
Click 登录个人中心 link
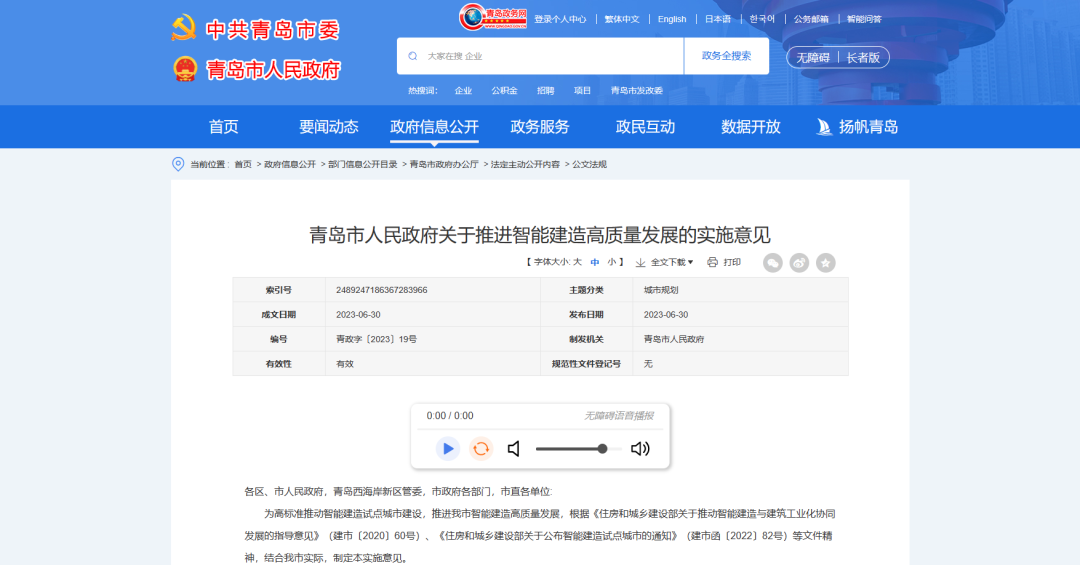(560, 19)
